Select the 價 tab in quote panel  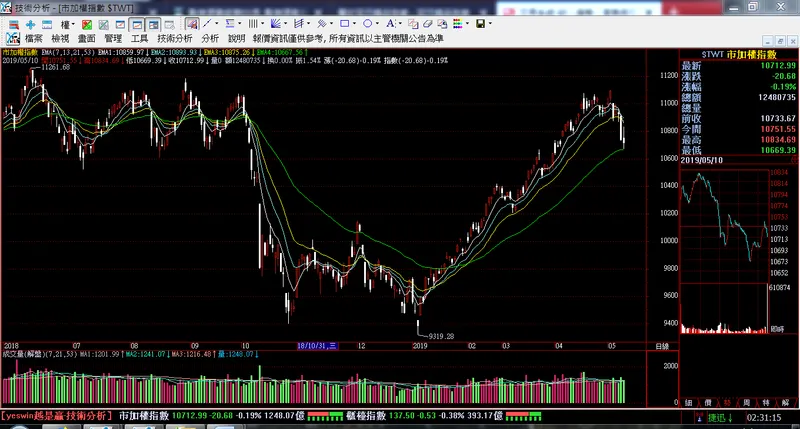pyautogui.click(x=708, y=402)
